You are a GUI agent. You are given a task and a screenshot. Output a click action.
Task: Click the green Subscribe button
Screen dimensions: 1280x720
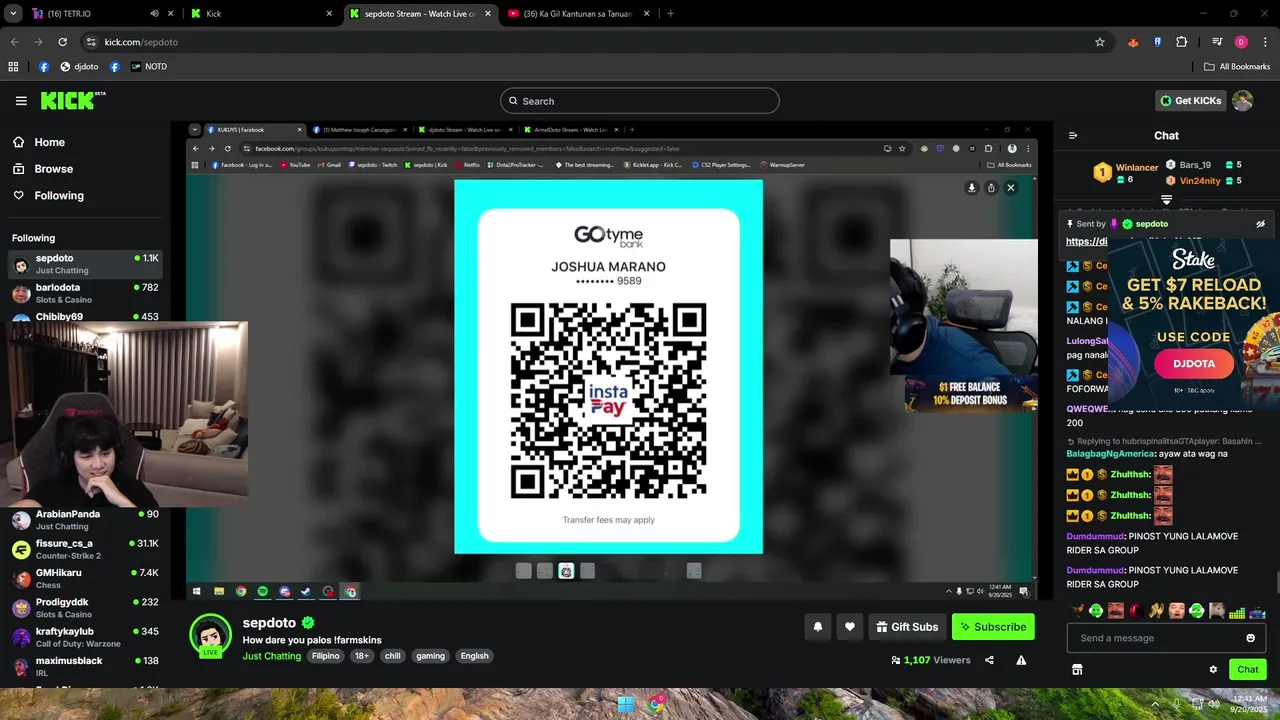[993, 627]
